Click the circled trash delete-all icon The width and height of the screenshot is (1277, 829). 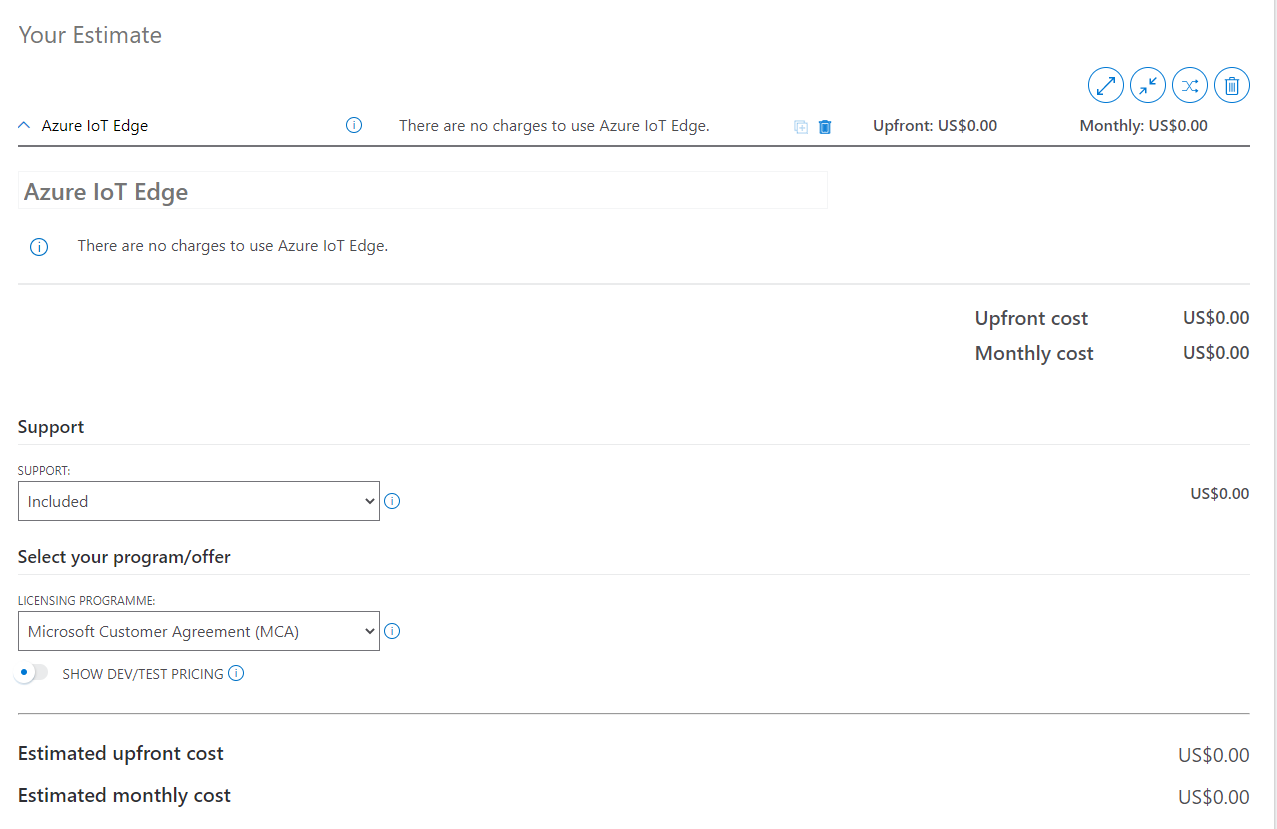(1232, 86)
